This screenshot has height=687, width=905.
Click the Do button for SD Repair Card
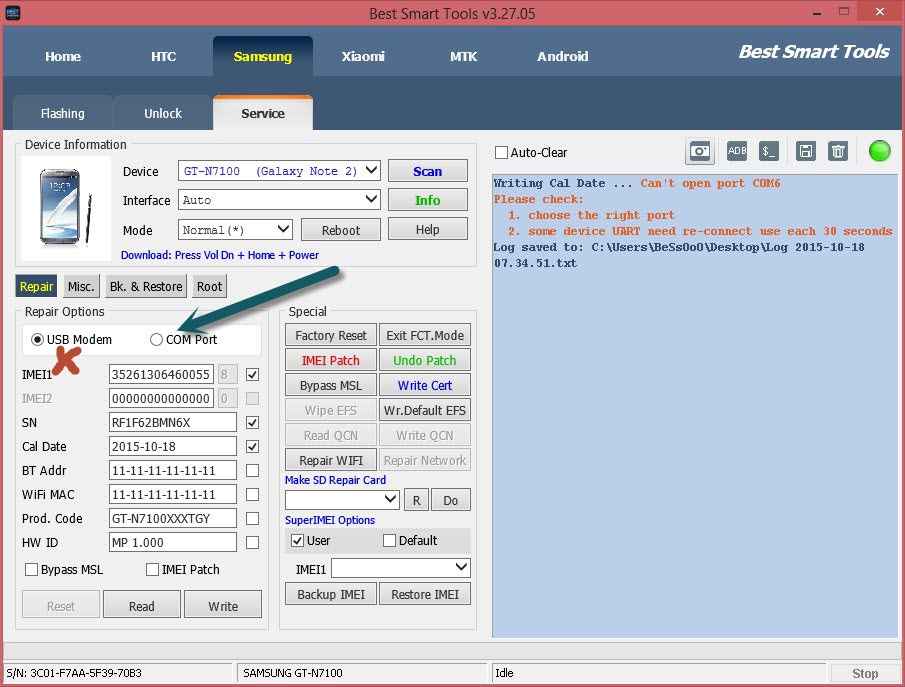451,500
